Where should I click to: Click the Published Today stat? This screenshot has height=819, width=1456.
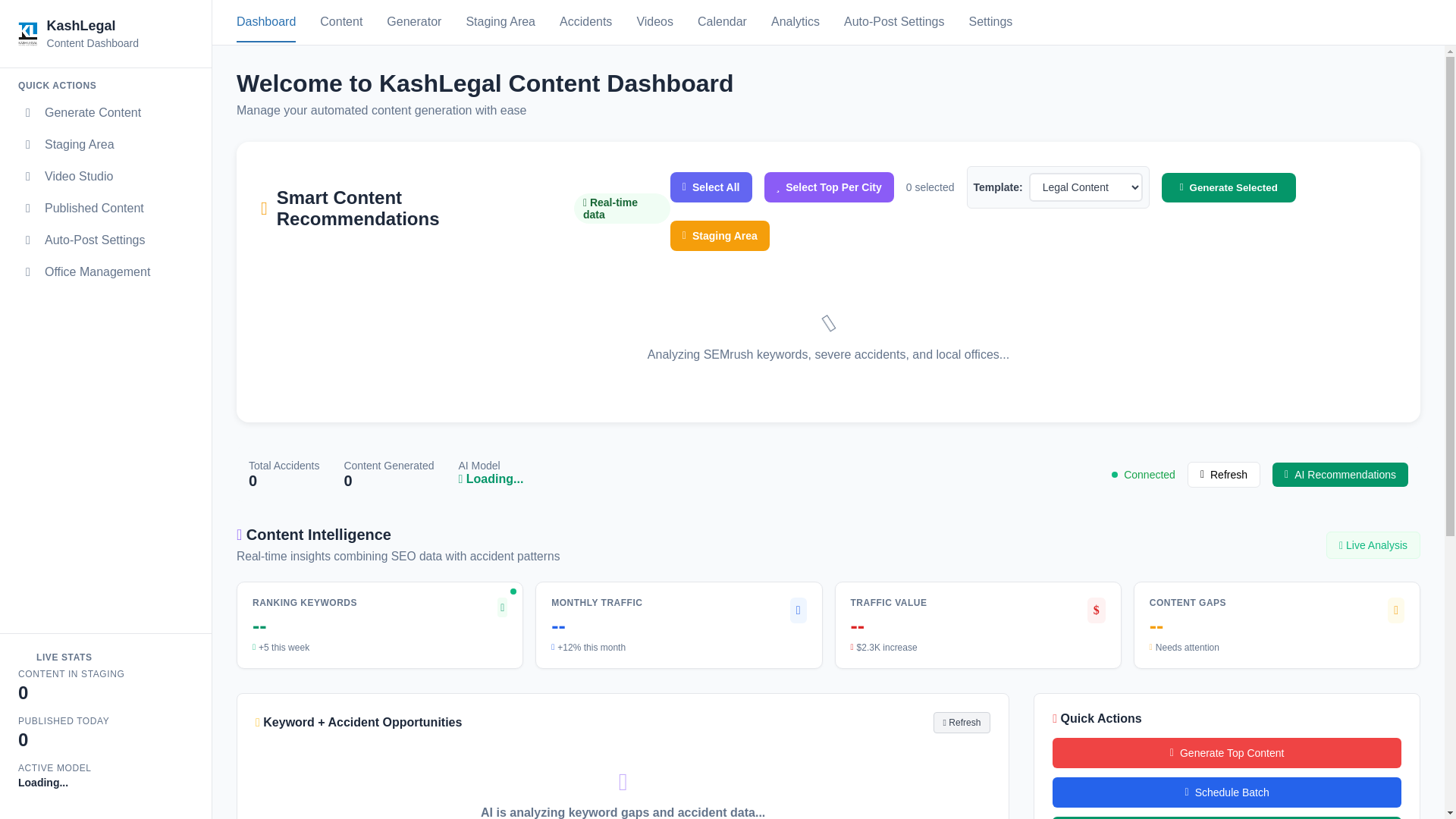tap(64, 733)
